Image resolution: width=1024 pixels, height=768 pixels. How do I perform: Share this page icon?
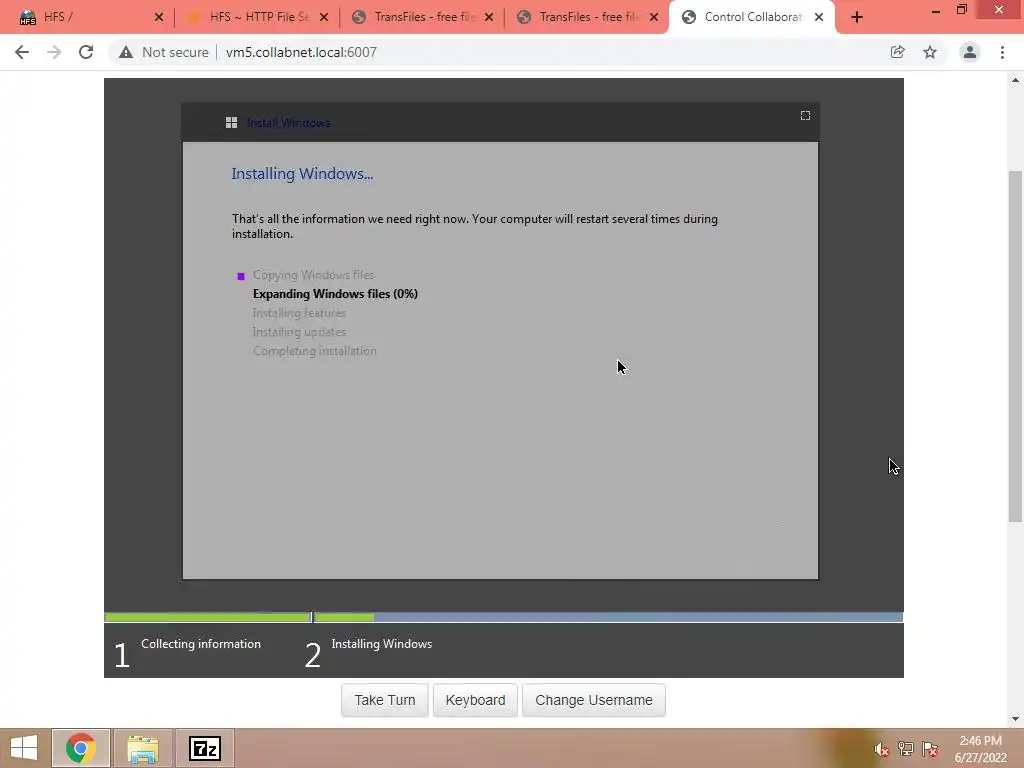(898, 52)
